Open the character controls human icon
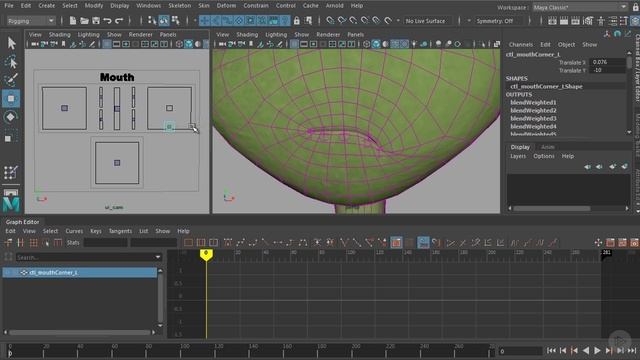The width and height of the screenshot is (640, 360). click(601, 21)
